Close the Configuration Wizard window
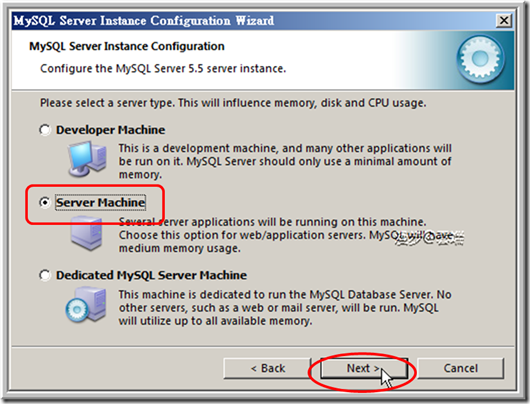This screenshot has height=404, width=530. (x=504, y=21)
